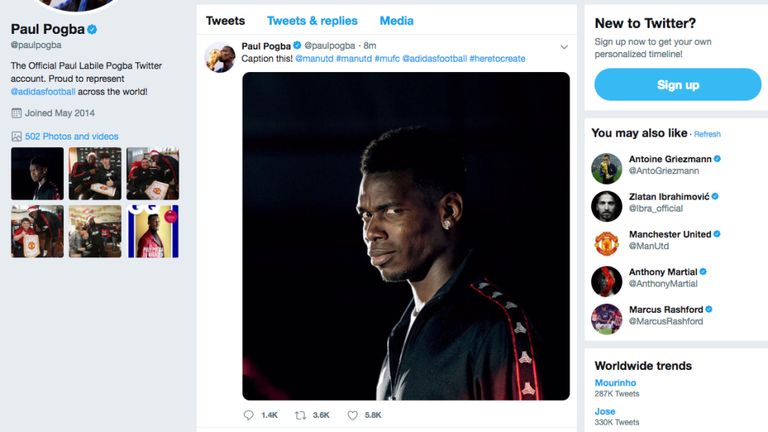Click the @adidasfootball link in the bio
The width and height of the screenshot is (768, 432).
(42, 91)
